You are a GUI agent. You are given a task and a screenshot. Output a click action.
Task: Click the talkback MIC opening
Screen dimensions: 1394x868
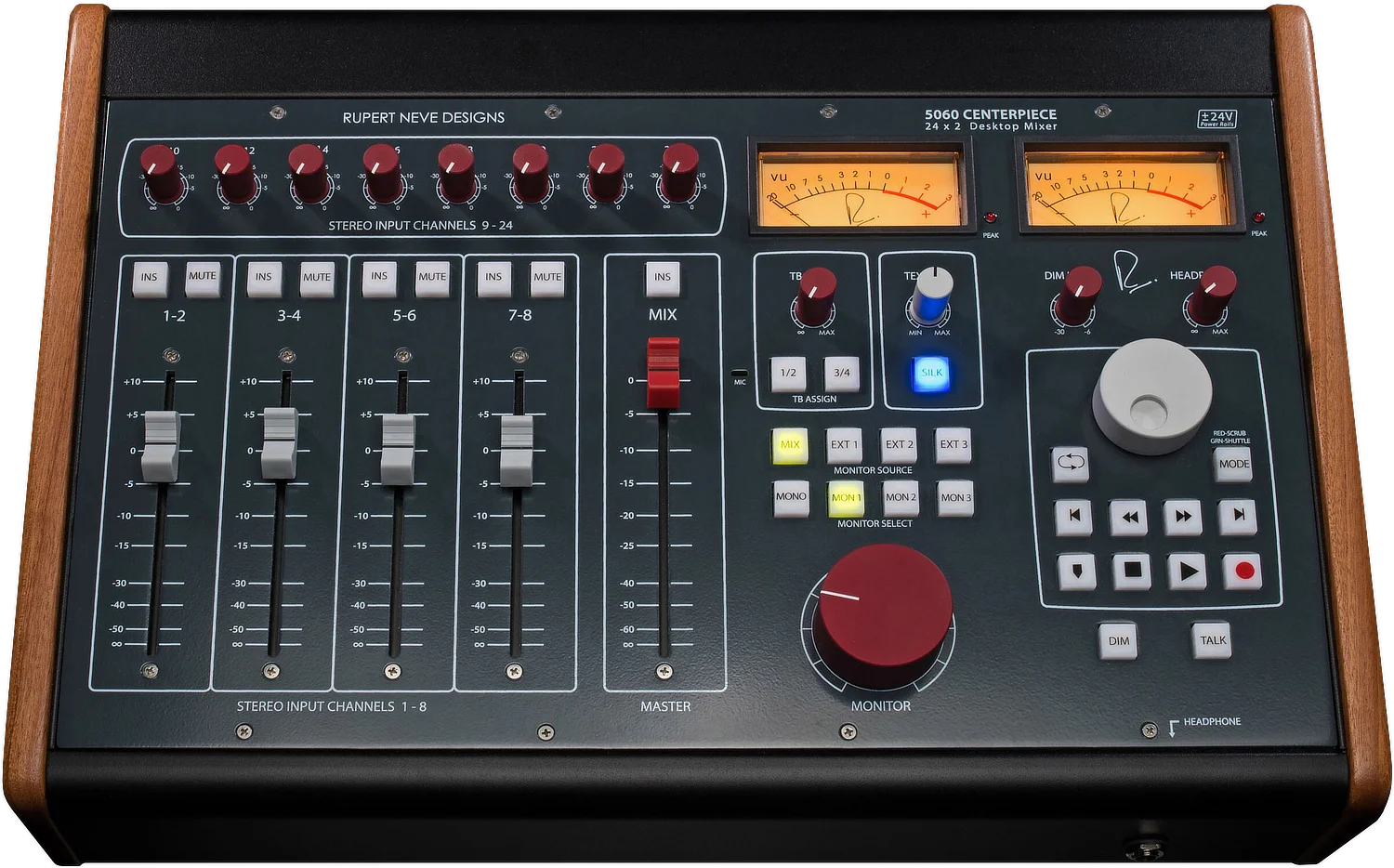click(740, 373)
